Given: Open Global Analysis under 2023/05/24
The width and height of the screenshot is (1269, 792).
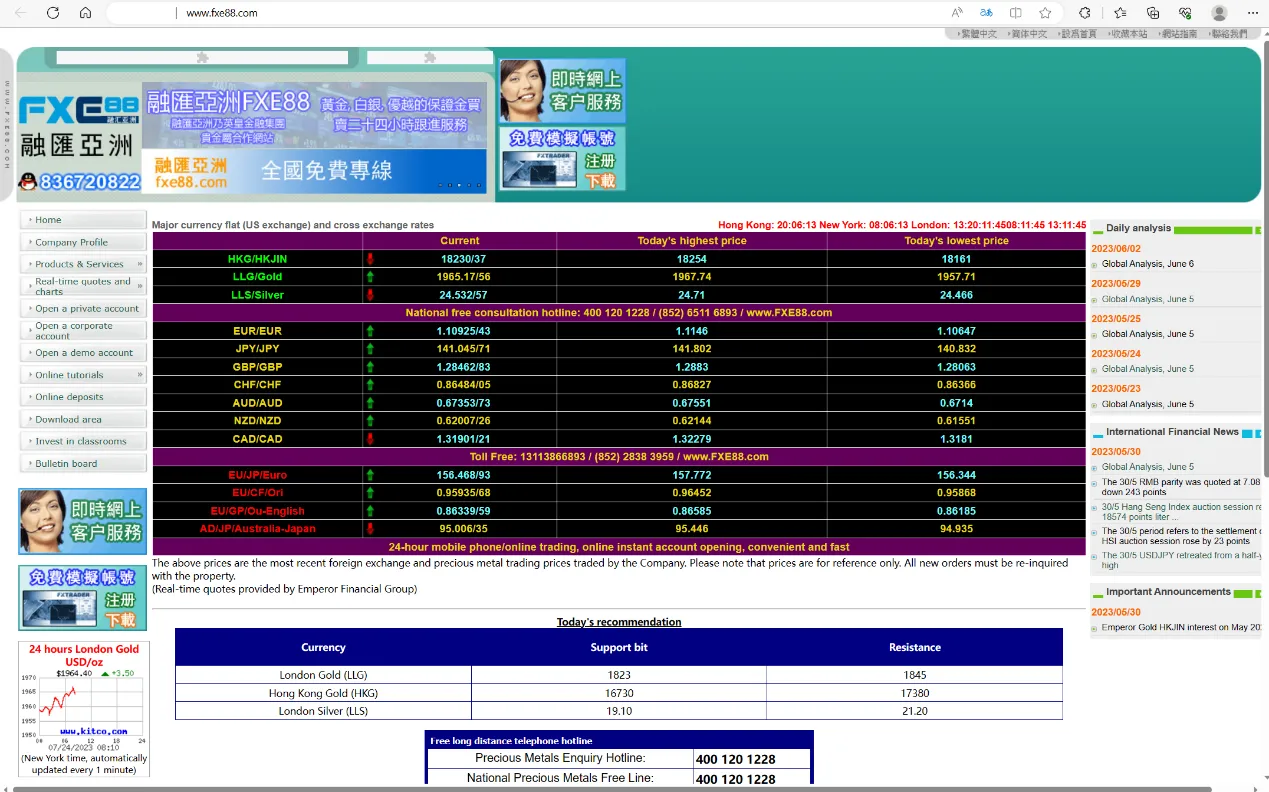Looking at the screenshot, I should coord(1147,369).
